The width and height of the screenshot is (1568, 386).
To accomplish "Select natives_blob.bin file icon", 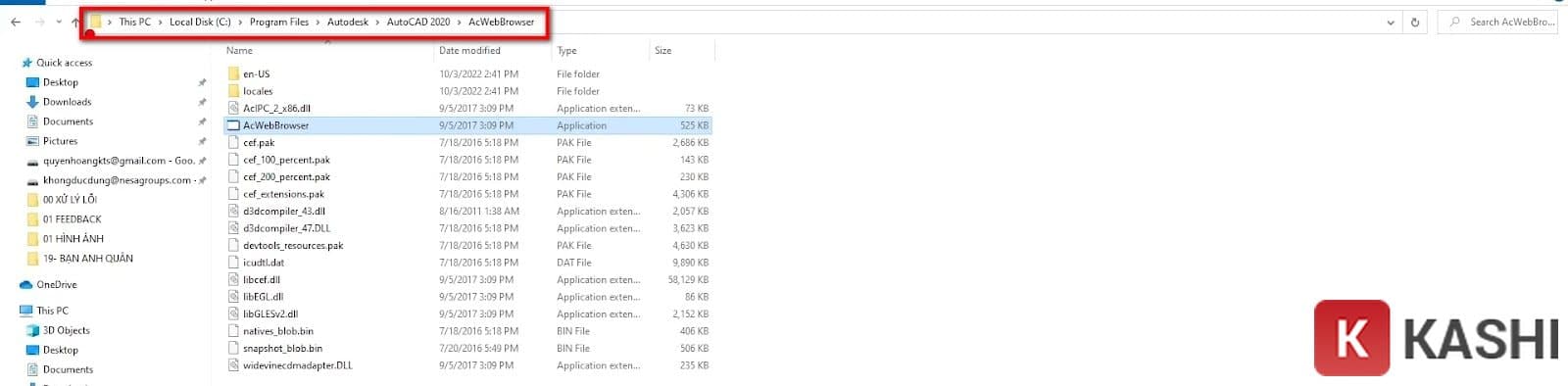I will tap(233, 331).
